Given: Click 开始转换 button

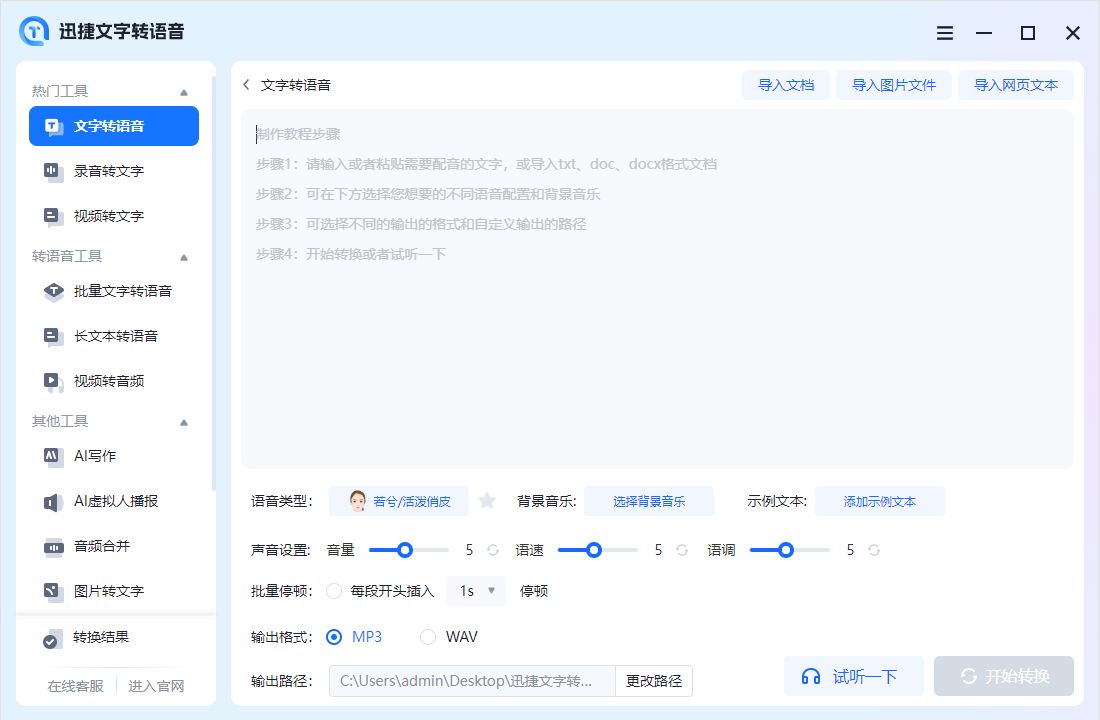Looking at the screenshot, I should tap(1004, 676).
